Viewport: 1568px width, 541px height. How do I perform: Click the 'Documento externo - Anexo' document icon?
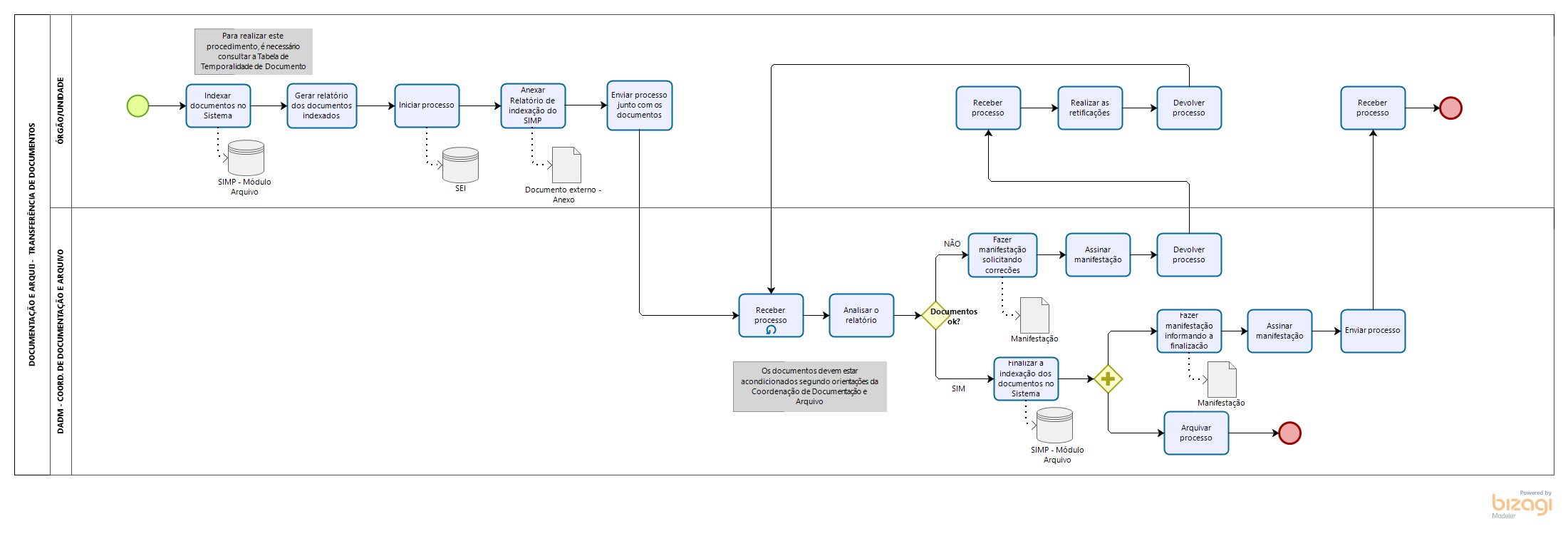(x=566, y=165)
